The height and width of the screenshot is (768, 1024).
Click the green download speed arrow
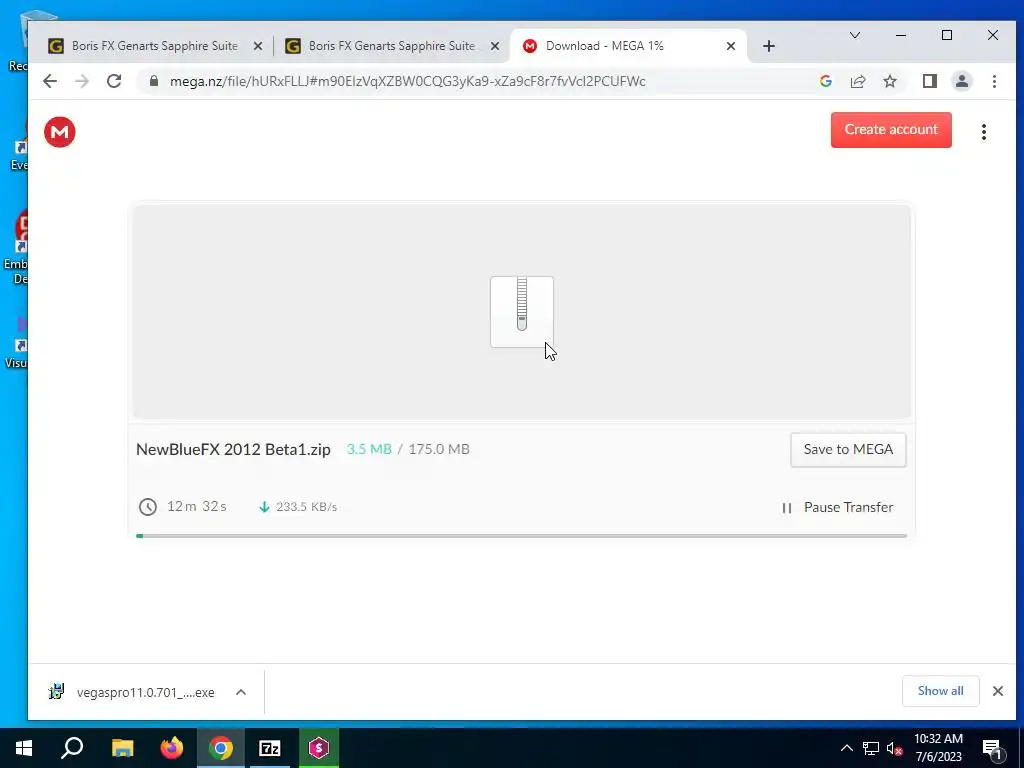click(264, 507)
